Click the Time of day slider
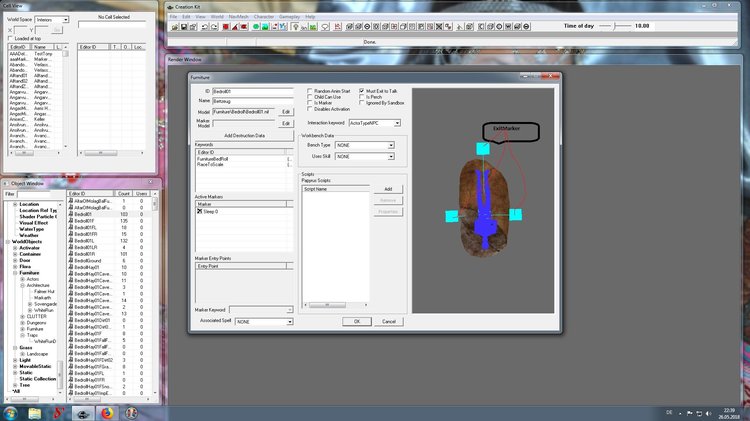This screenshot has width=750, height=421. [615, 26]
